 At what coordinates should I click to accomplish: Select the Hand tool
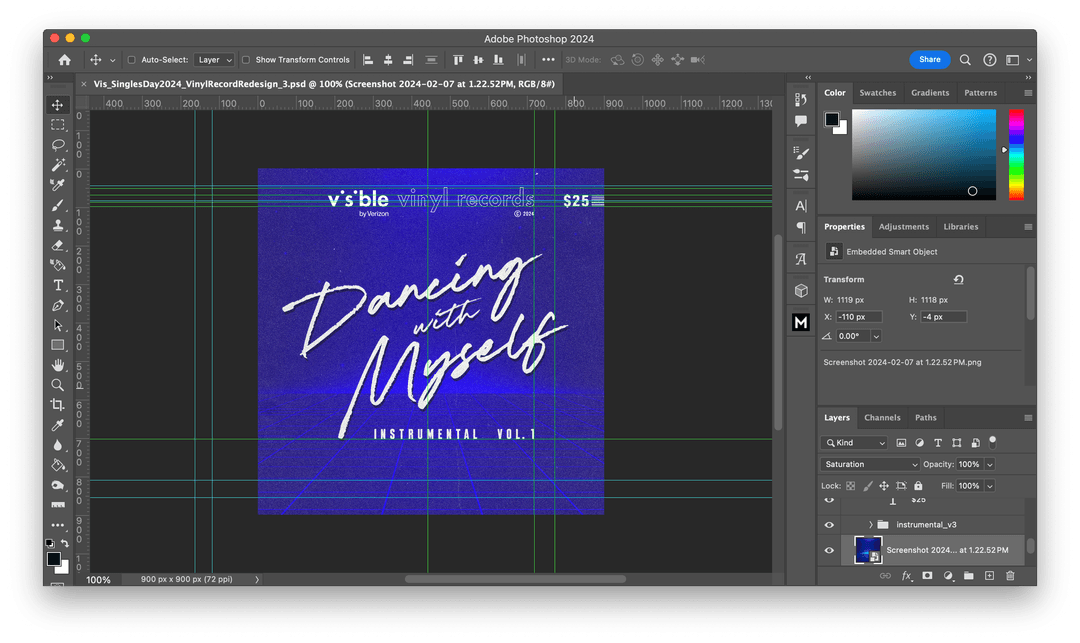(x=58, y=365)
